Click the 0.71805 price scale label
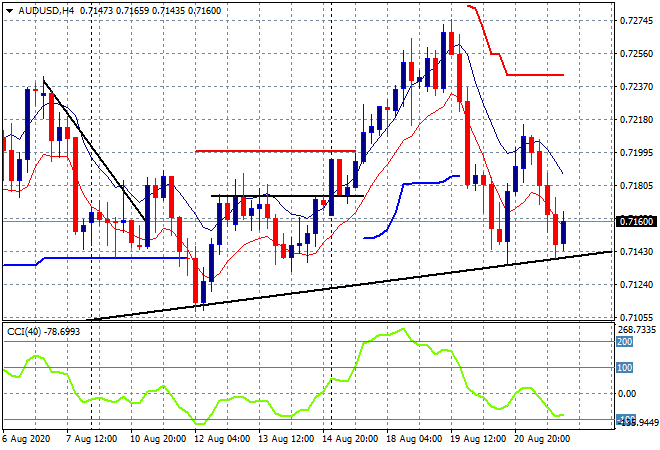The width and height of the screenshot is (660, 450). pyautogui.click(x=636, y=186)
